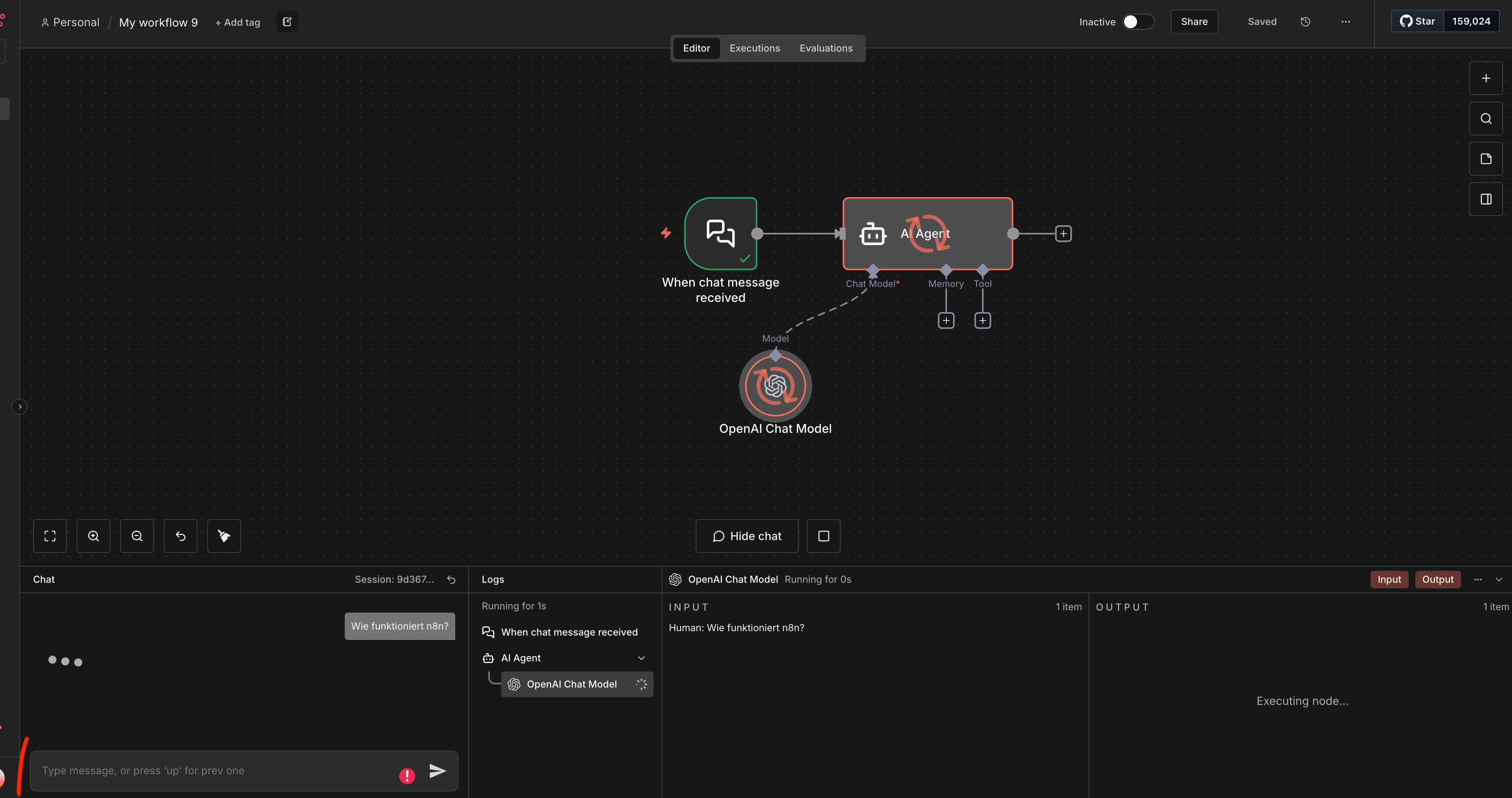The height and width of the screenshot is (798, 1512).
Task: Expand the left sidebar chevron
Action: [x=19, y=407]
